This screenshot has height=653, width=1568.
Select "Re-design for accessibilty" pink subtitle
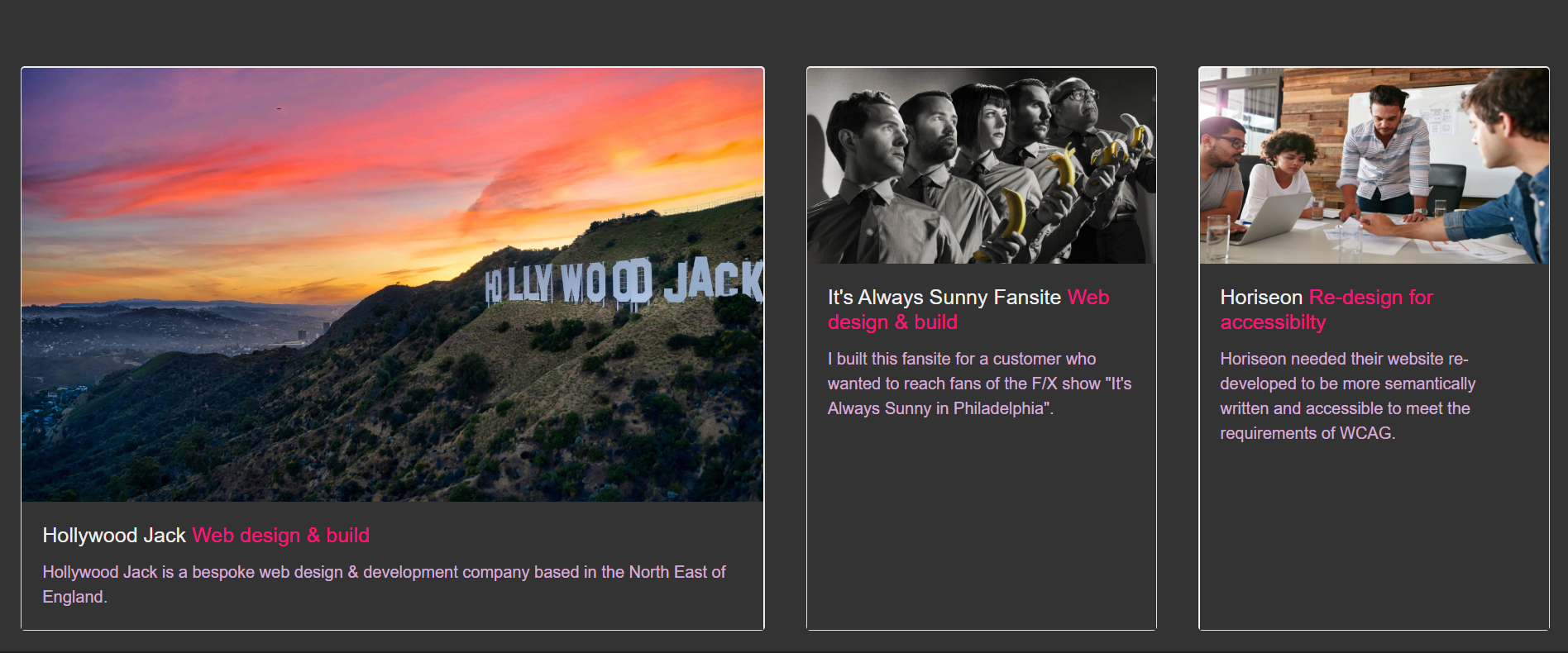coord(1327,310)
